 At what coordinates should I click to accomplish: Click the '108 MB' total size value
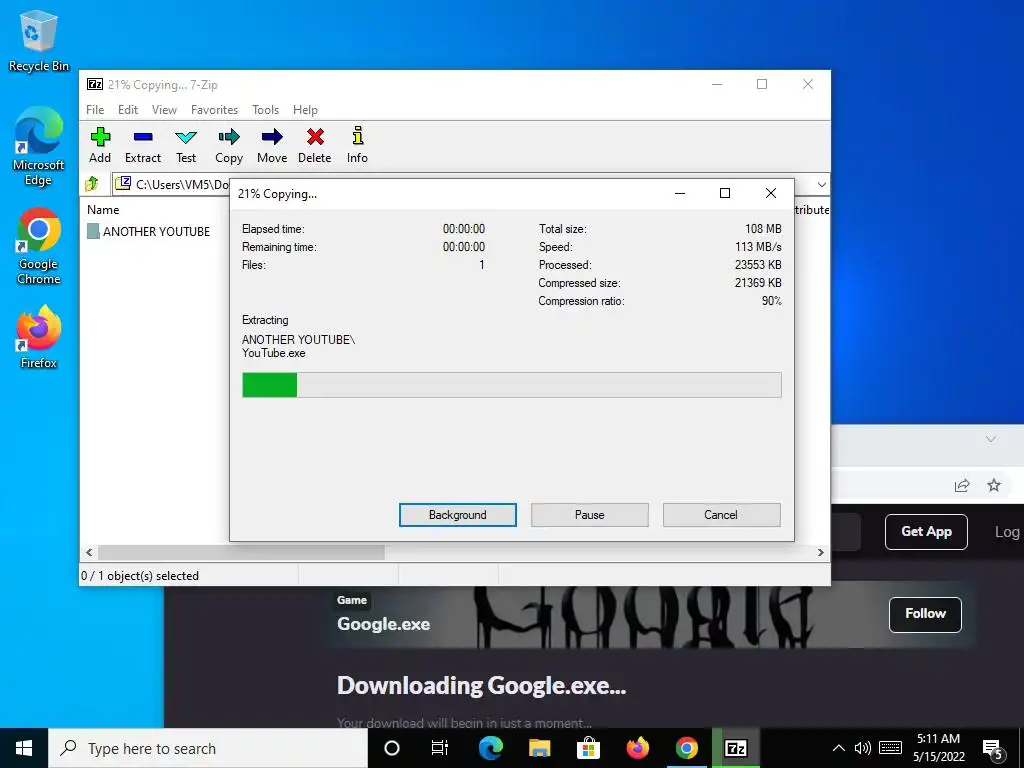(763, 229)
